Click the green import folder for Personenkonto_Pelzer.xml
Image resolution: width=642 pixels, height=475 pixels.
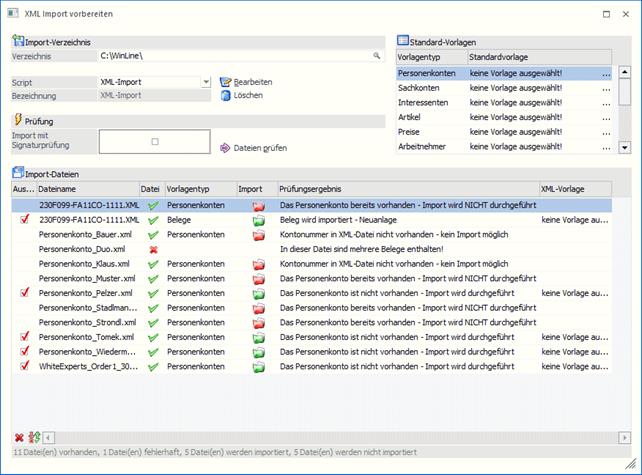click(x=258, y=293)
